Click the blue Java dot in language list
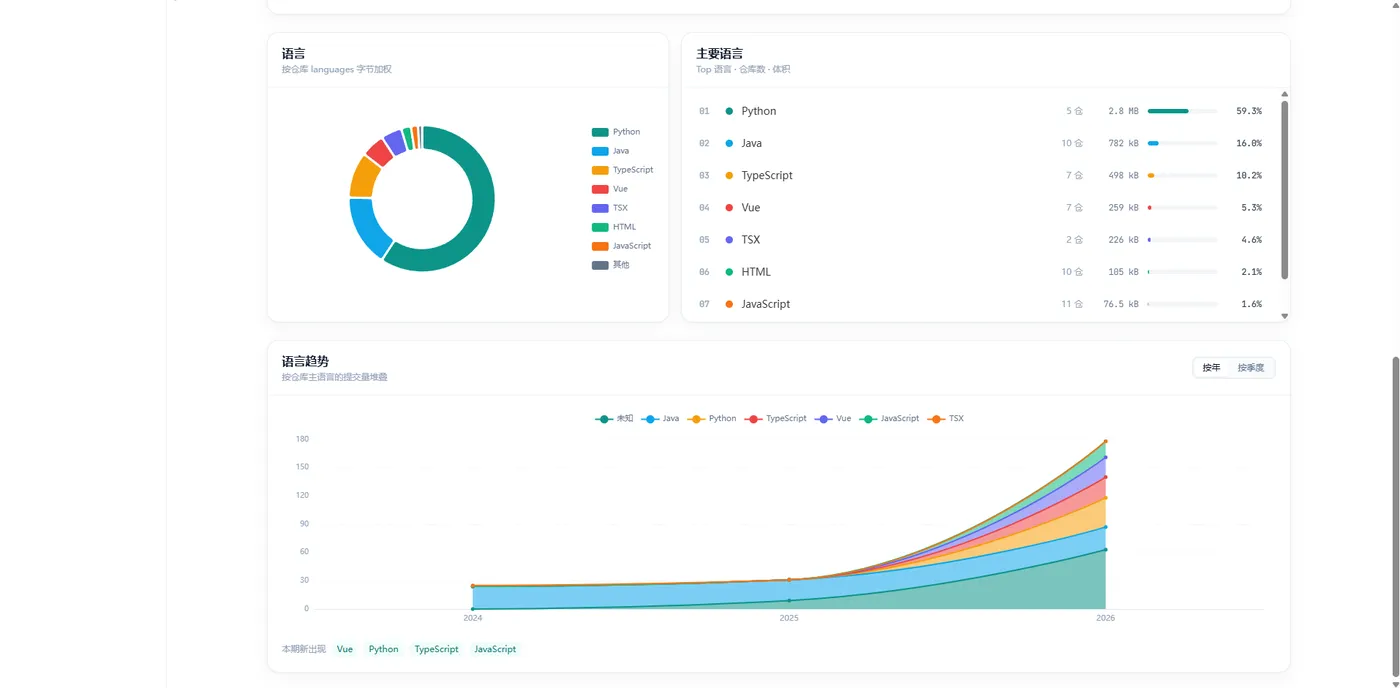 pos(729,143)
